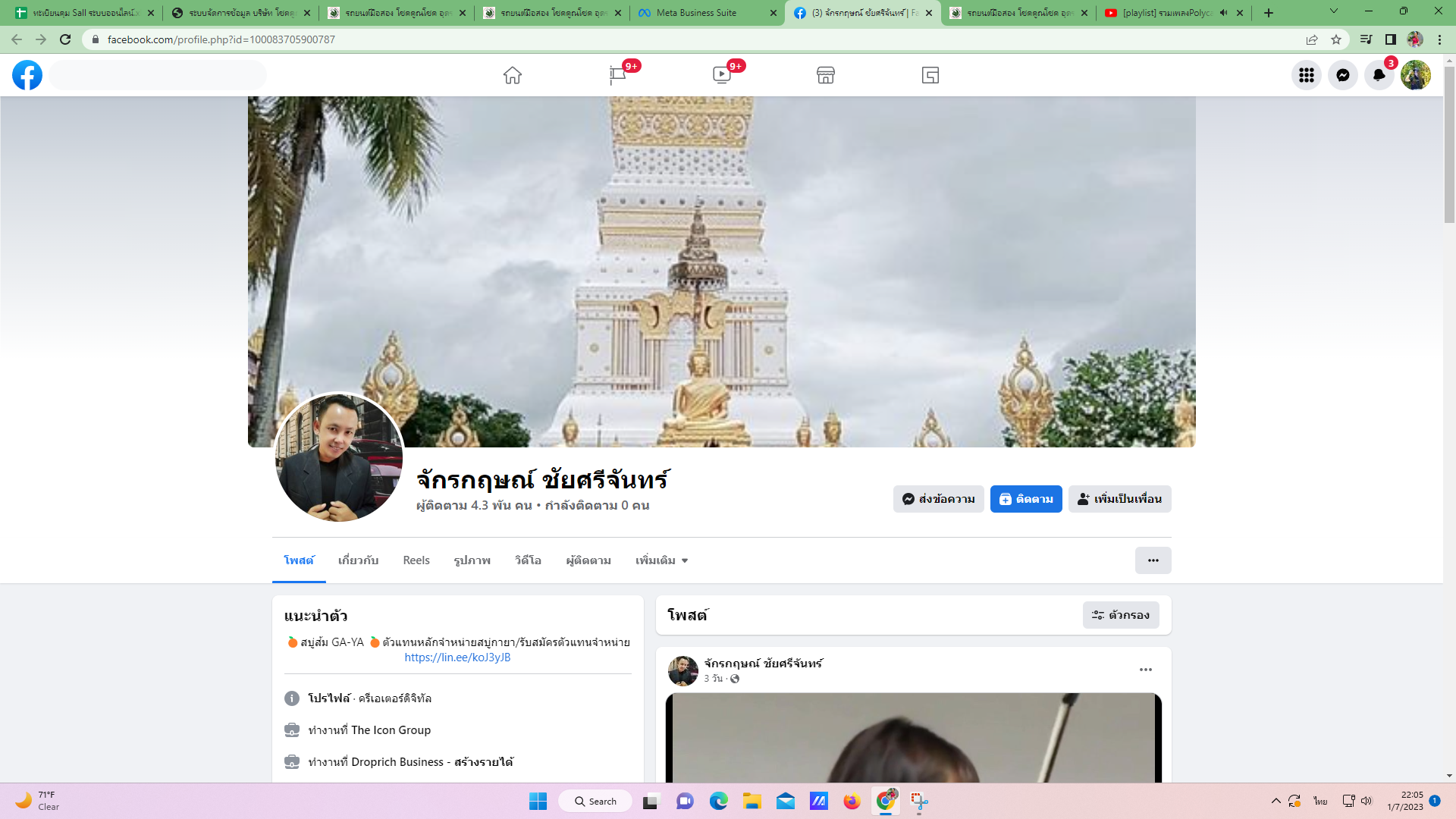1456x819 pixels.
Task: Click the page vertical scrollbar
Action: [x=1449, y=144]
